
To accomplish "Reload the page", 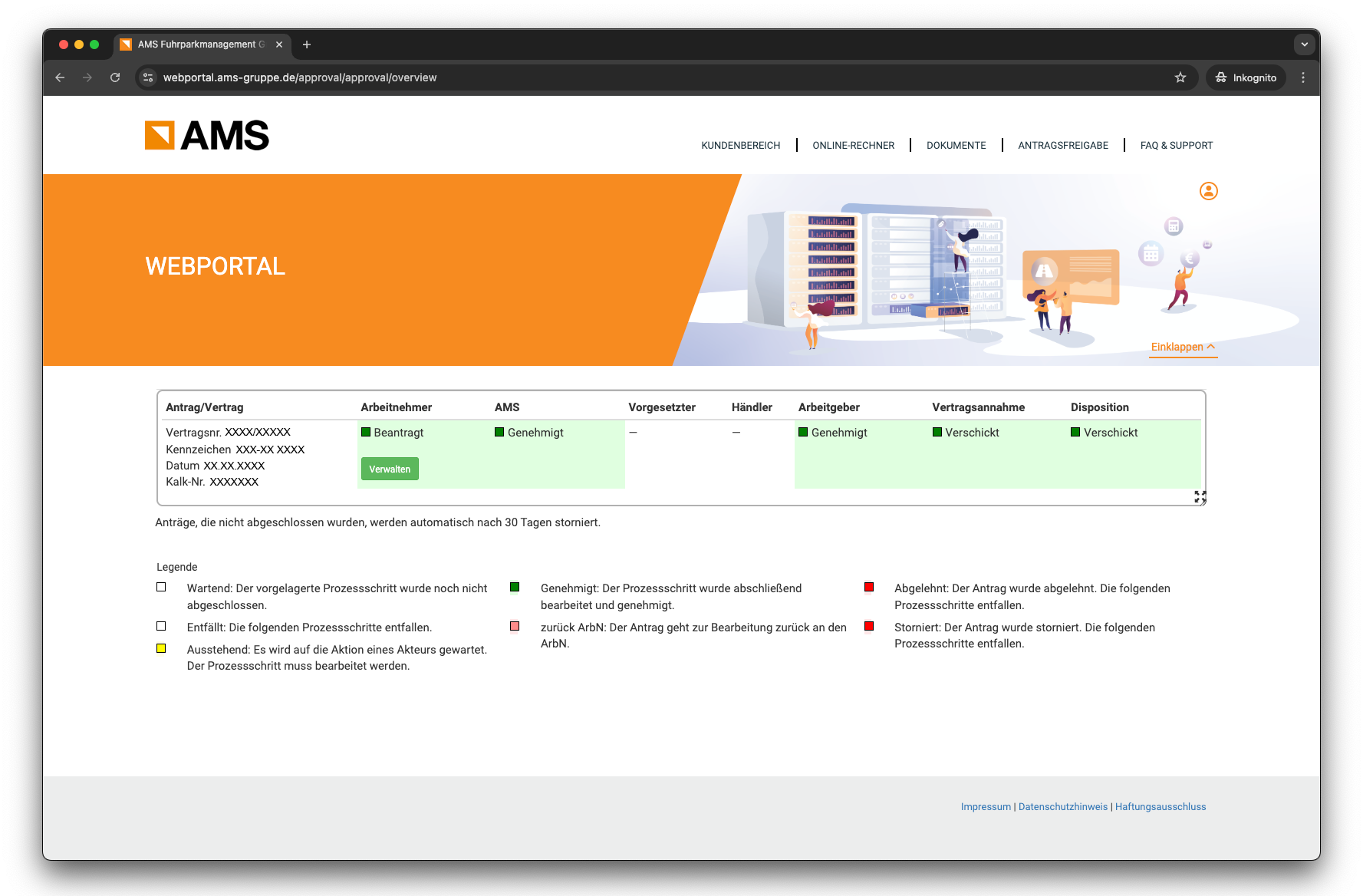I will click(x=115, y=77).
